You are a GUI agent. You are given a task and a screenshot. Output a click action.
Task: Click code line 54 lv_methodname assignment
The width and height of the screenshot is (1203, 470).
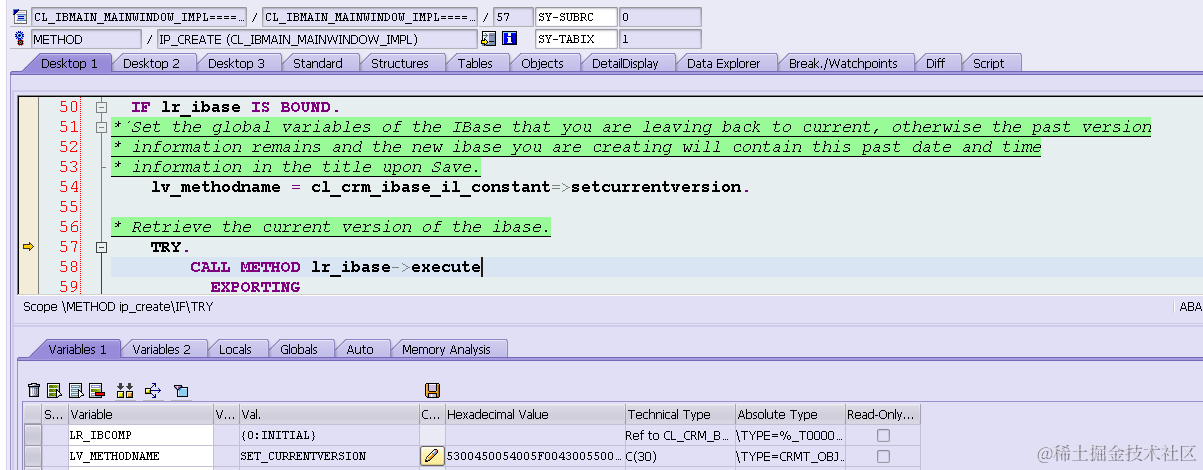450,187
